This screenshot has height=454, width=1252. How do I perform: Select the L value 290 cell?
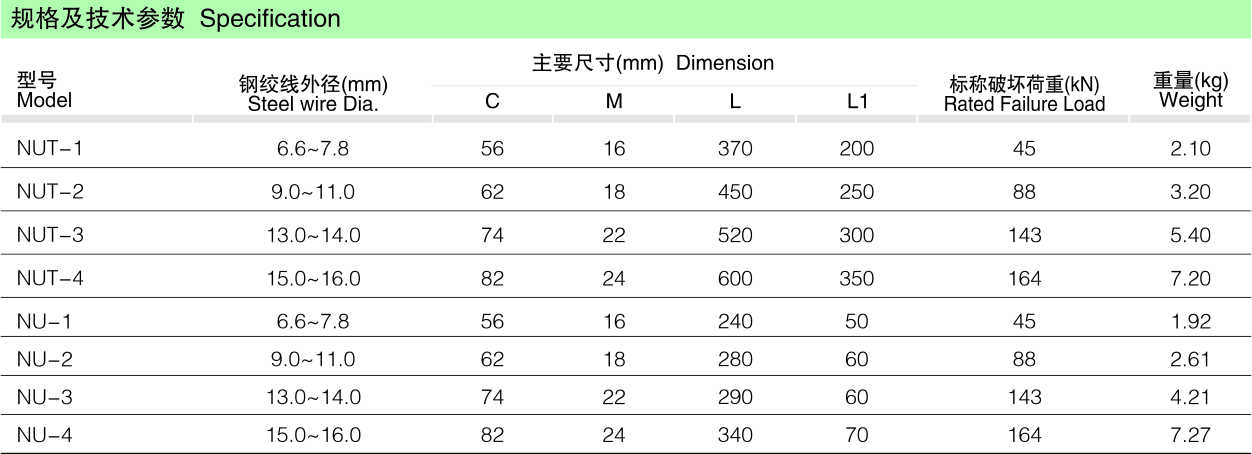735,397
